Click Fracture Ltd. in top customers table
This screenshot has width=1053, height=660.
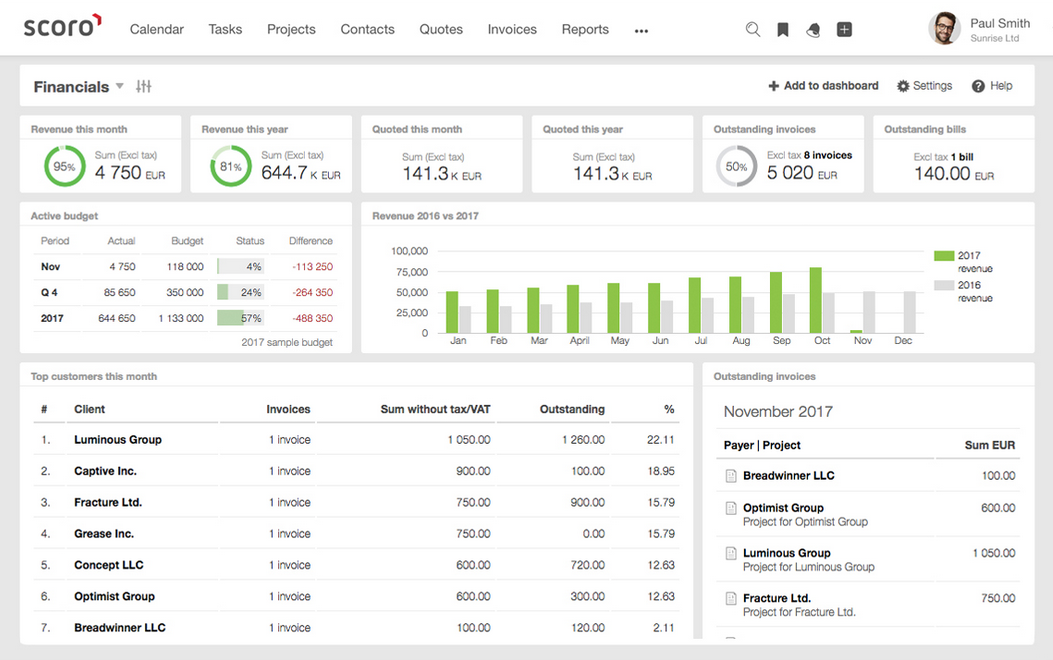[108, 503]
